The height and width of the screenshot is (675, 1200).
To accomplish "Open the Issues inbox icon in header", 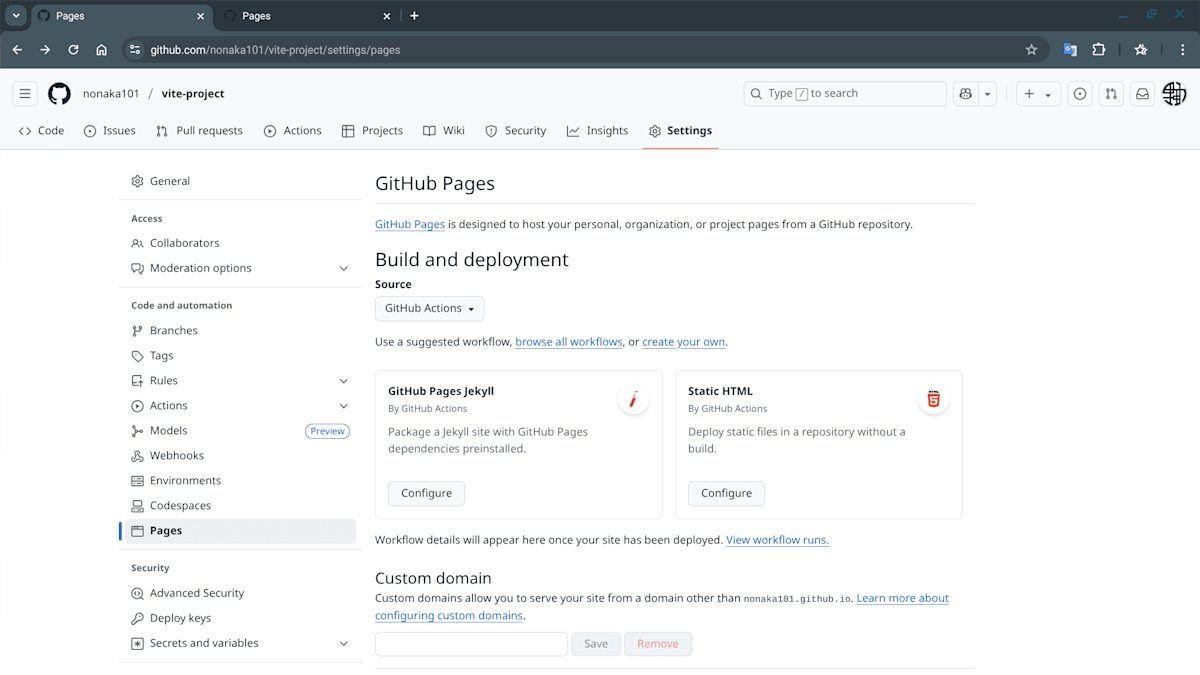I will (x=1080, y=94).
